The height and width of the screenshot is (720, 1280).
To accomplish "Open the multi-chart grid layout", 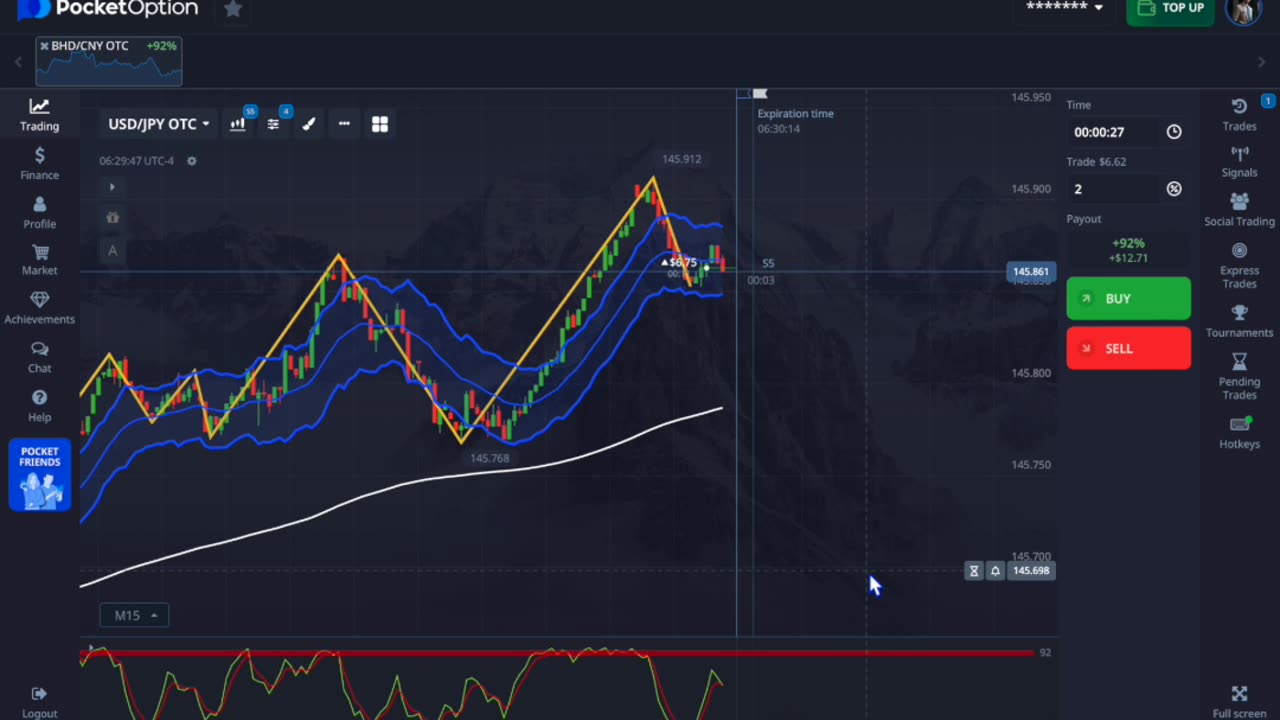I will pos(380,124).
